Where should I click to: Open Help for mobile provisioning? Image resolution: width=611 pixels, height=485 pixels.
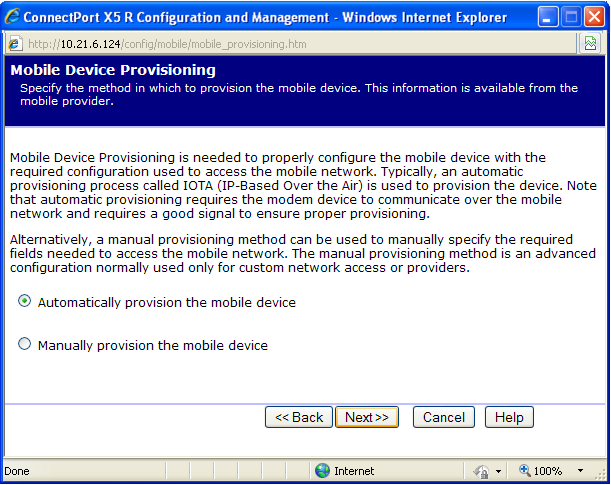[x=509, y=417]
